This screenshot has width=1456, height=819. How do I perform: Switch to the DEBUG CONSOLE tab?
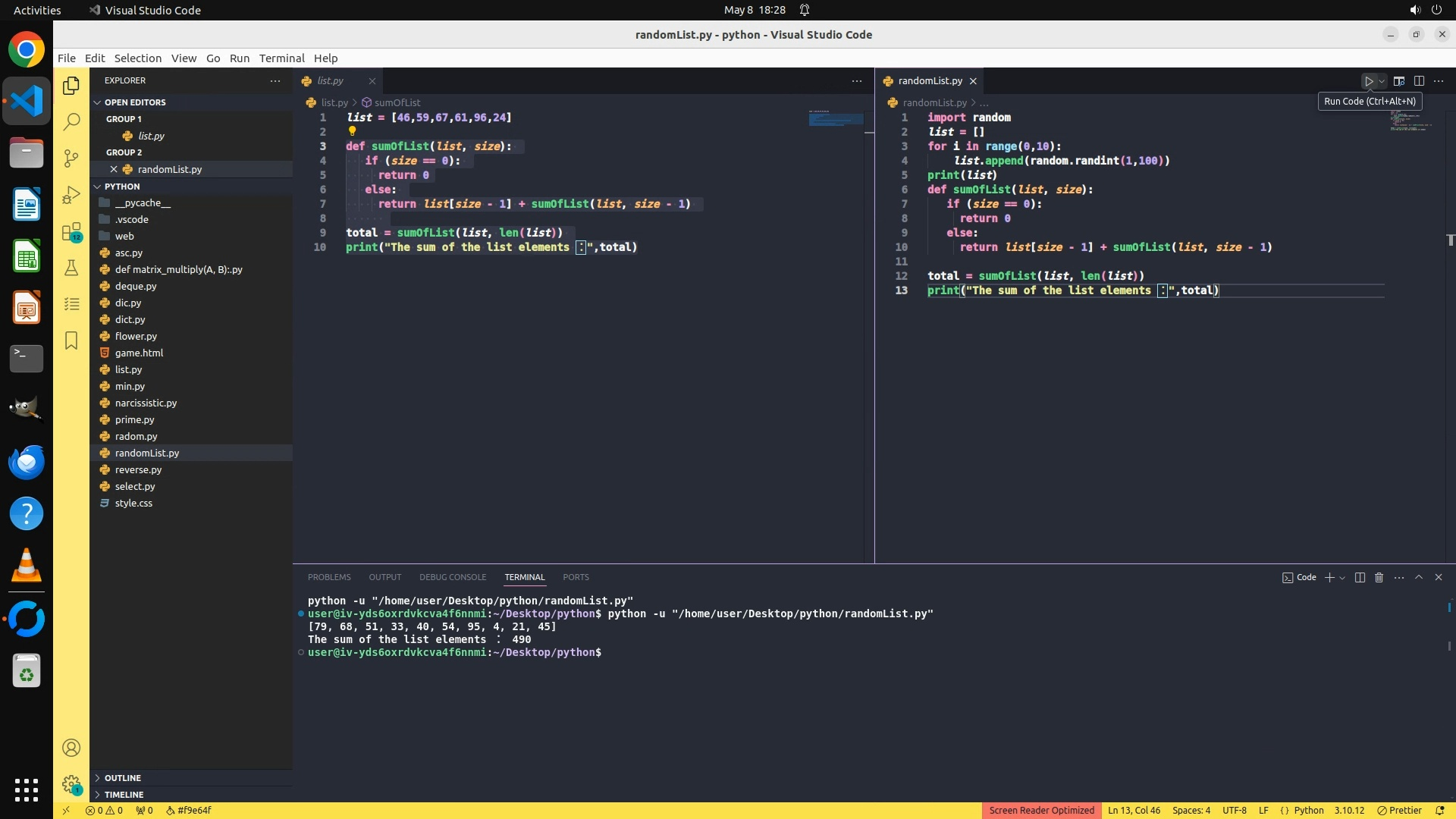point(453,578)
